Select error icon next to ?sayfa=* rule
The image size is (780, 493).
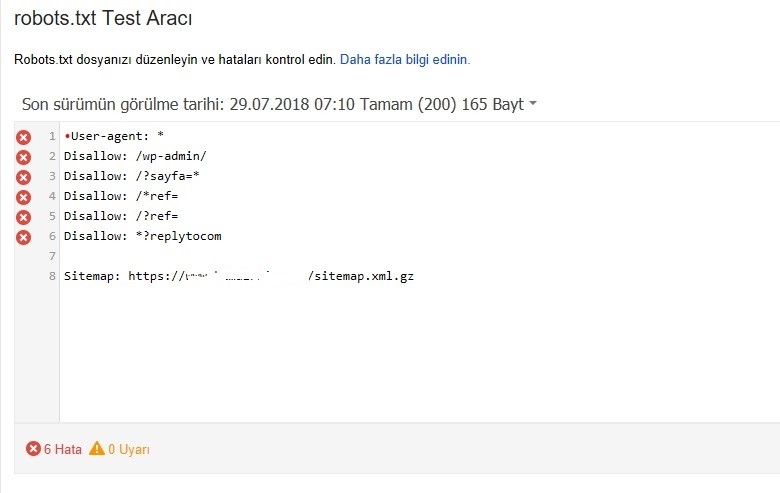tap(23, 177)
